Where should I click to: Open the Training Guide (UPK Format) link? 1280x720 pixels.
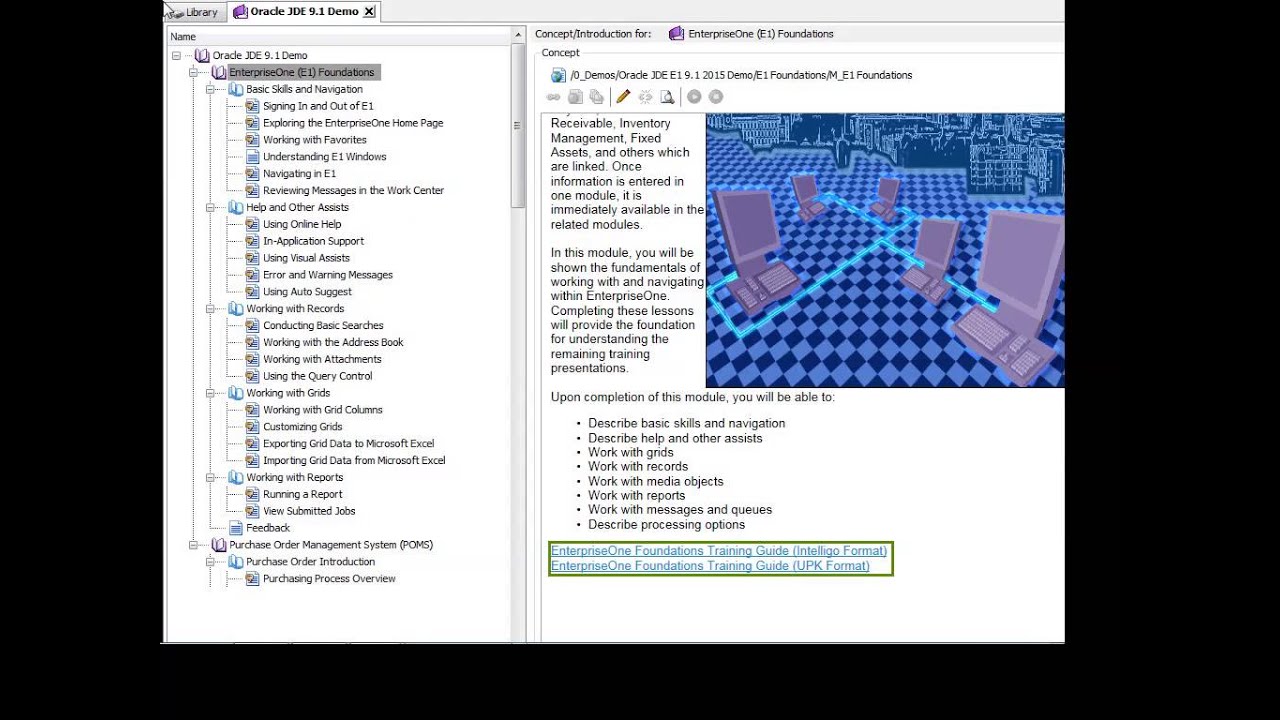710,566
